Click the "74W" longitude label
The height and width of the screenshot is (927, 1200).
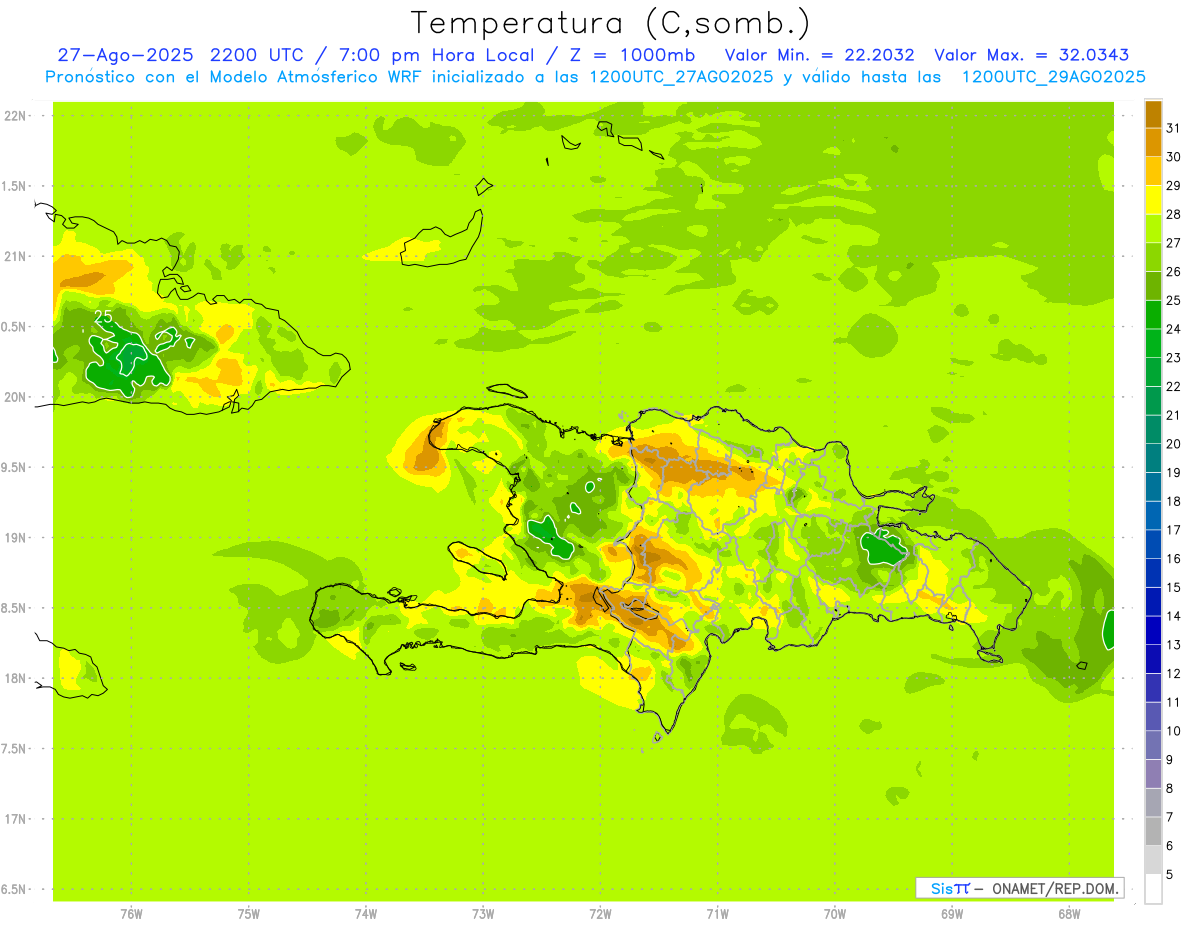click(366, 913)
